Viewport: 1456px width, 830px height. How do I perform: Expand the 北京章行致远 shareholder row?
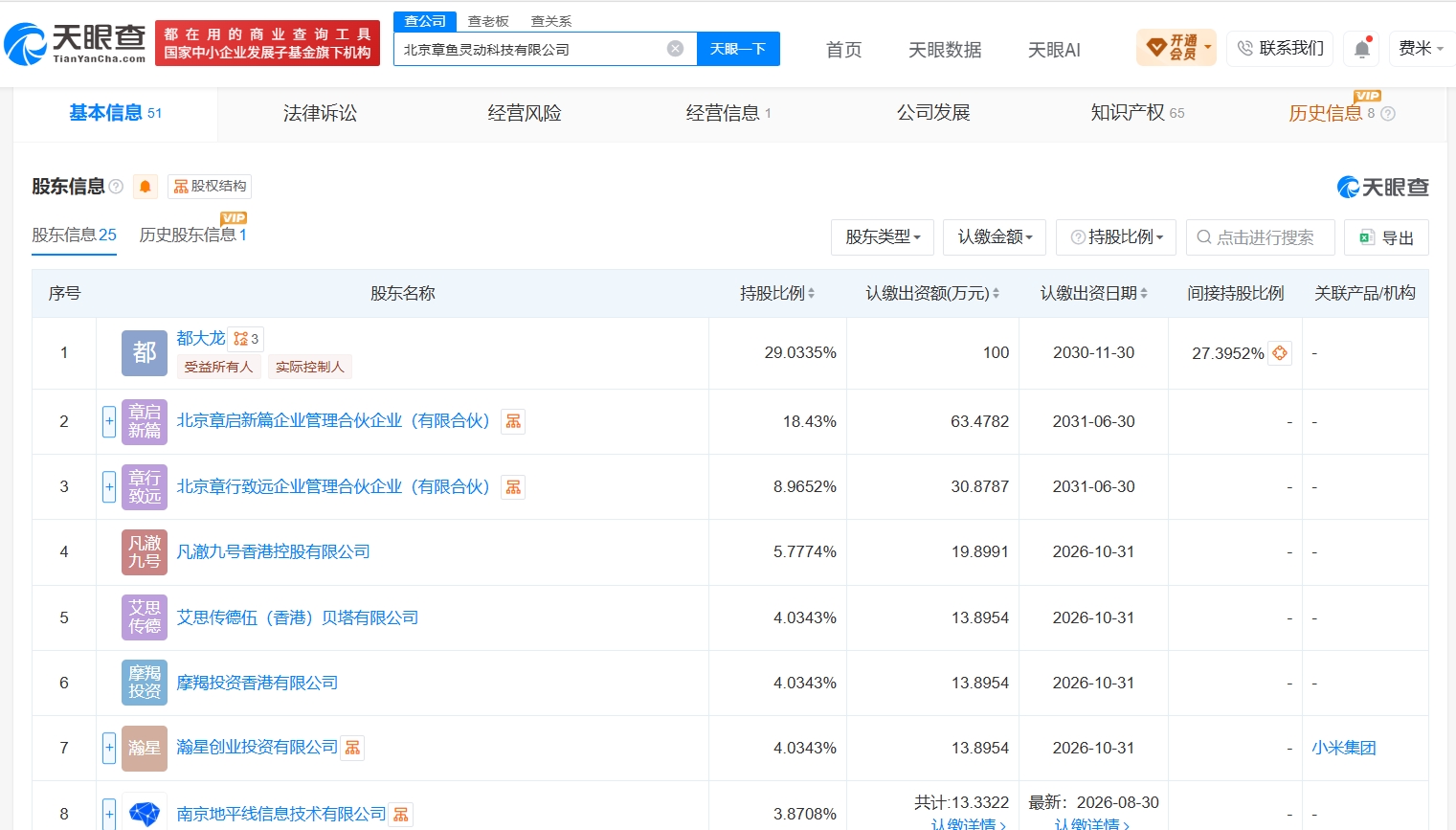[109, 486]
